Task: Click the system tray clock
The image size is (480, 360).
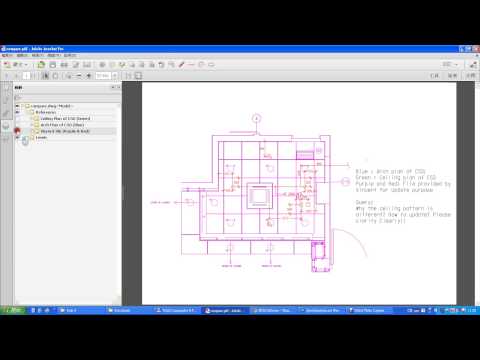Action: [472, 310]
